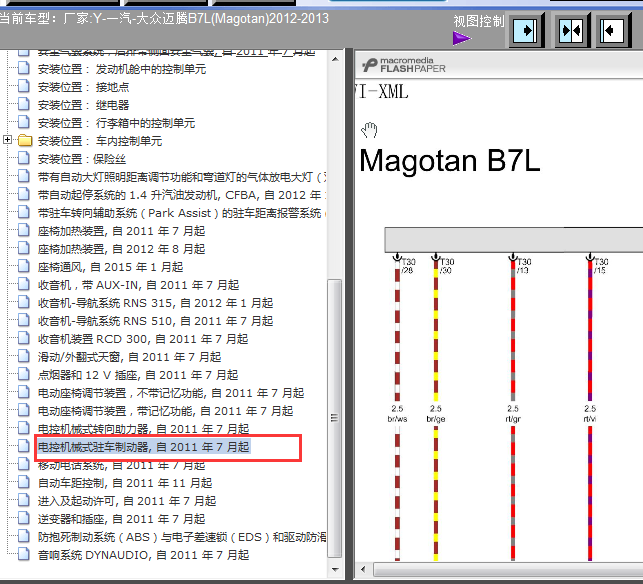Click the Macromedia FlashPaper logo
Image resolution: width=643 pixels, height=584 pixels.
click(x=404, y=65)
